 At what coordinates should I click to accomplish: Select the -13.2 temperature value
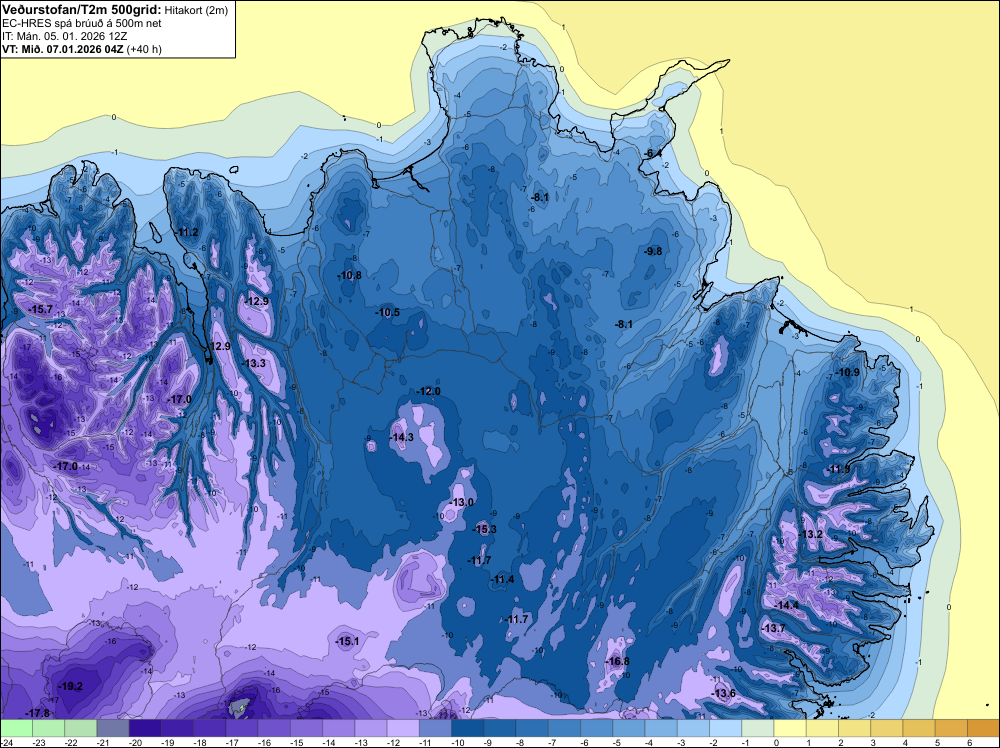811,534
